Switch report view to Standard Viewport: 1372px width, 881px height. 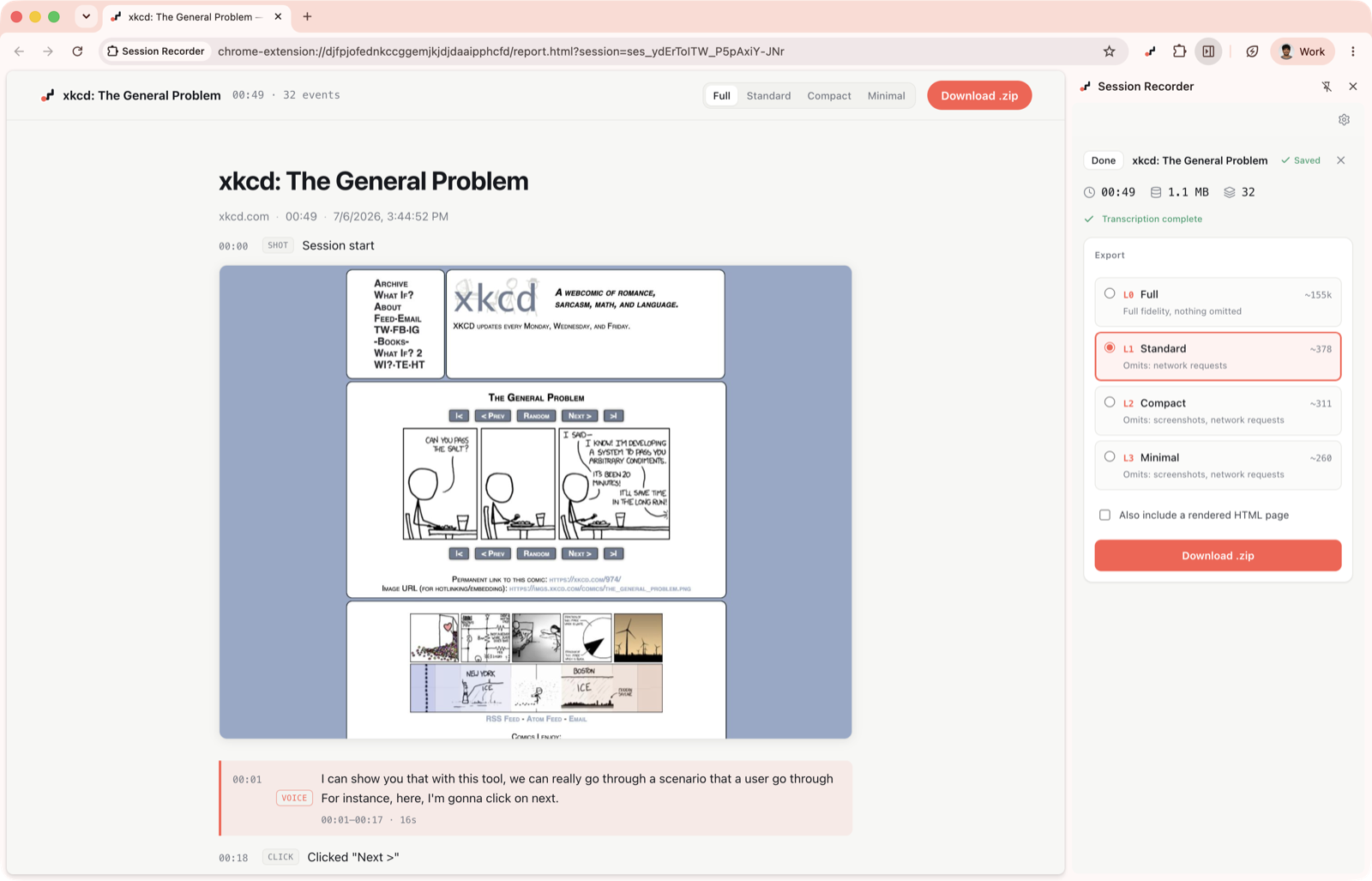(x=768, y=95)
